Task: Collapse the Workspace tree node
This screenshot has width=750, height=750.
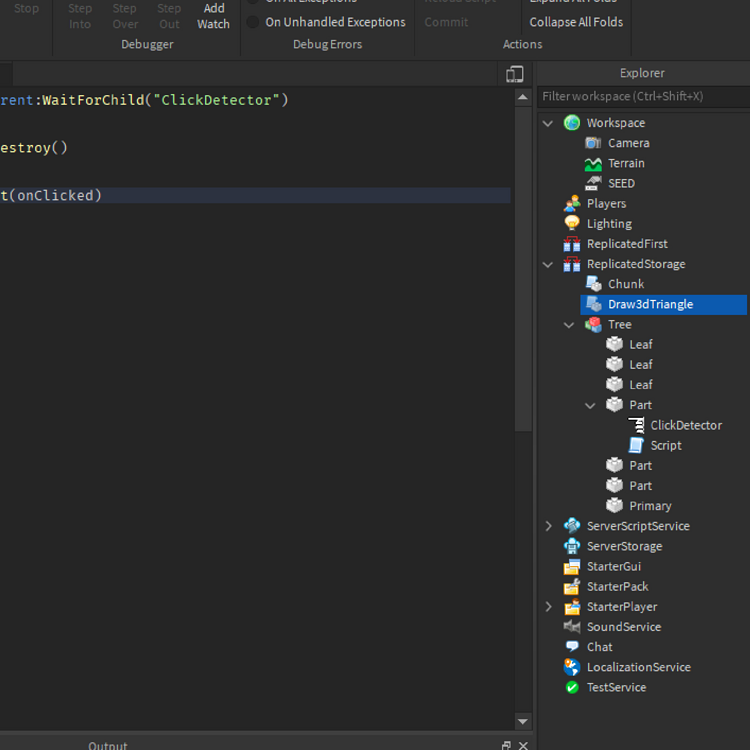Action: point(548,123)
